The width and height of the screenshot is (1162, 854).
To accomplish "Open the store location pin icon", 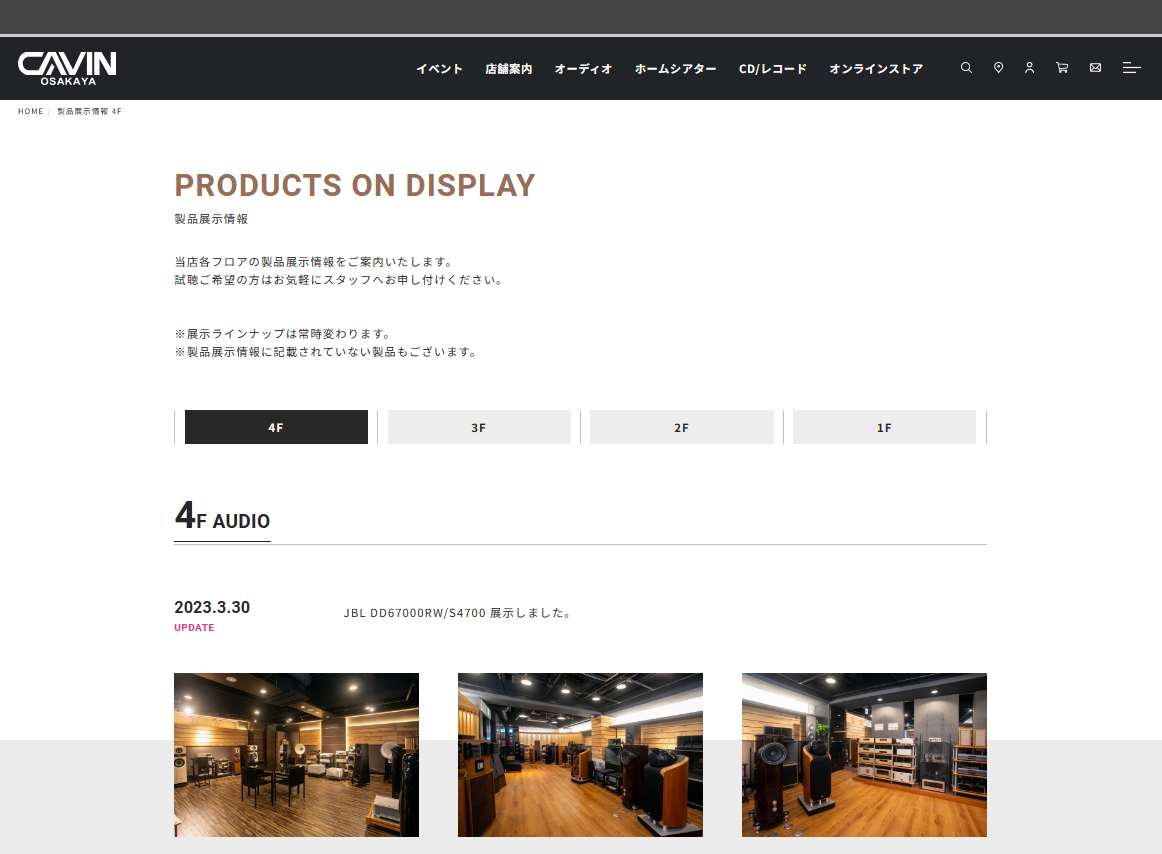I will [998, 68].
